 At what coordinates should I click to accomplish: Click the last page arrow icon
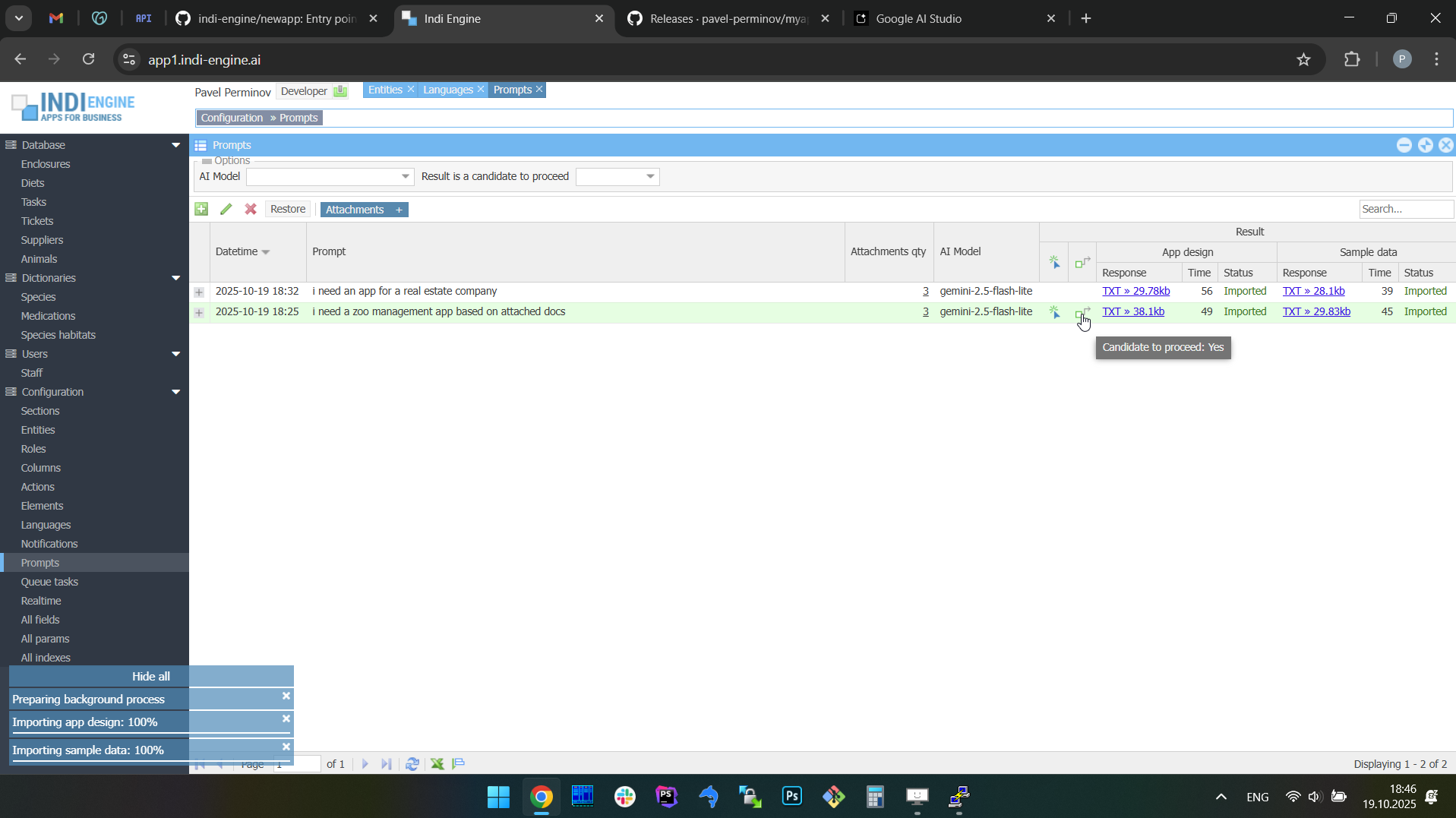coord(387,764)
